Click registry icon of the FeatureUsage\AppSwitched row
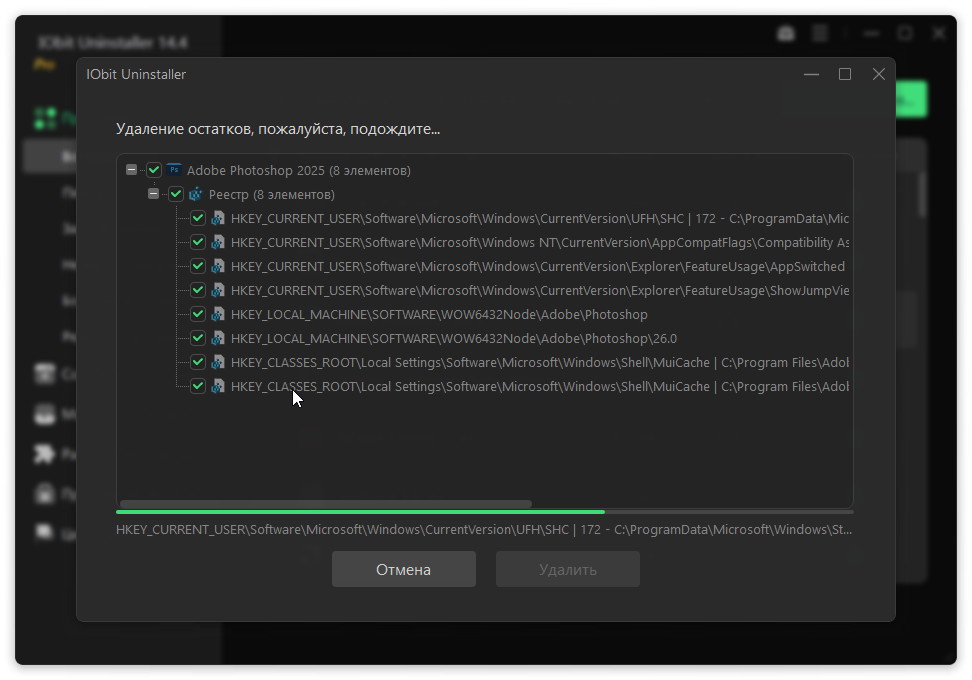 click(218, 267)
